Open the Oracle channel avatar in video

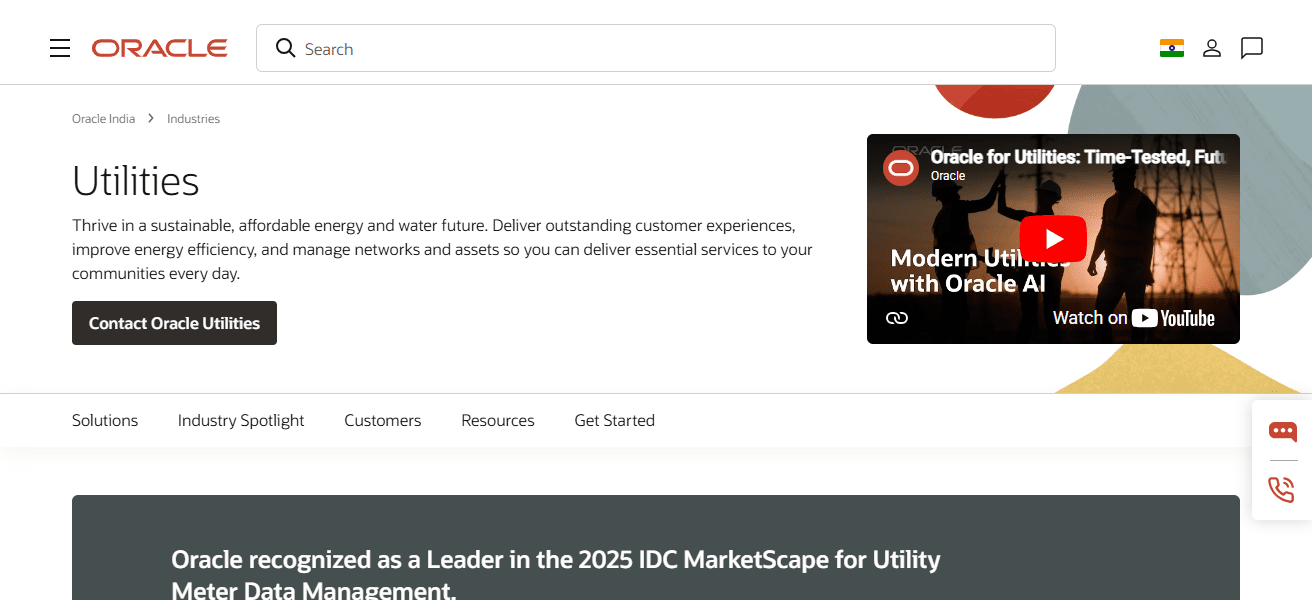click(x=901, y=167)
